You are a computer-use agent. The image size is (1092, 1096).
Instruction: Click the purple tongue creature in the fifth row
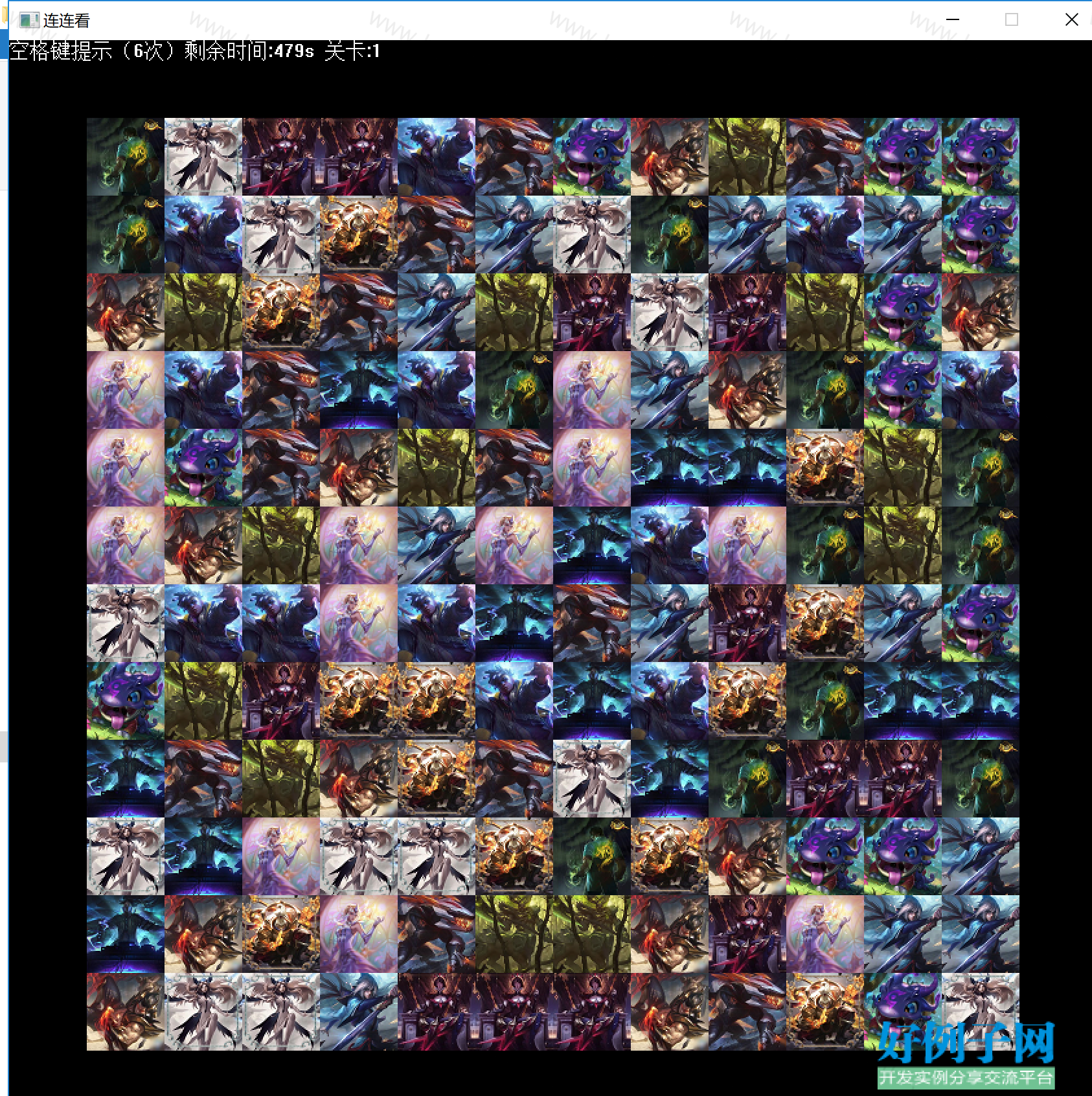click(x=203, y=468)
